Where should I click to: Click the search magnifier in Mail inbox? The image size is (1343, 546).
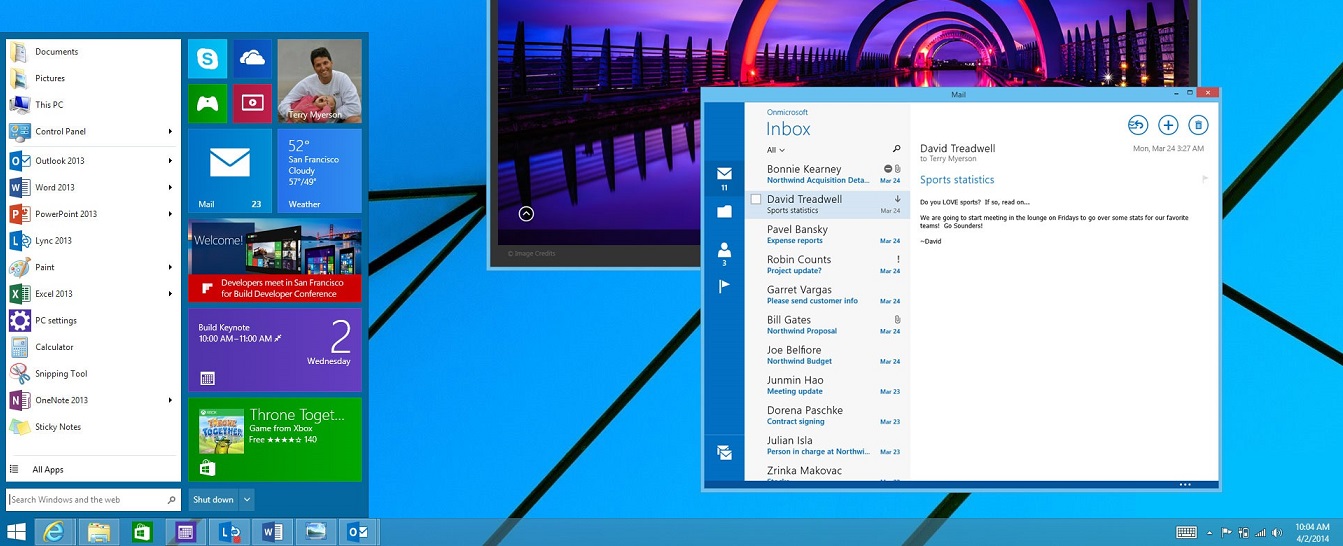pyautogui.click(x=896, y=149)
